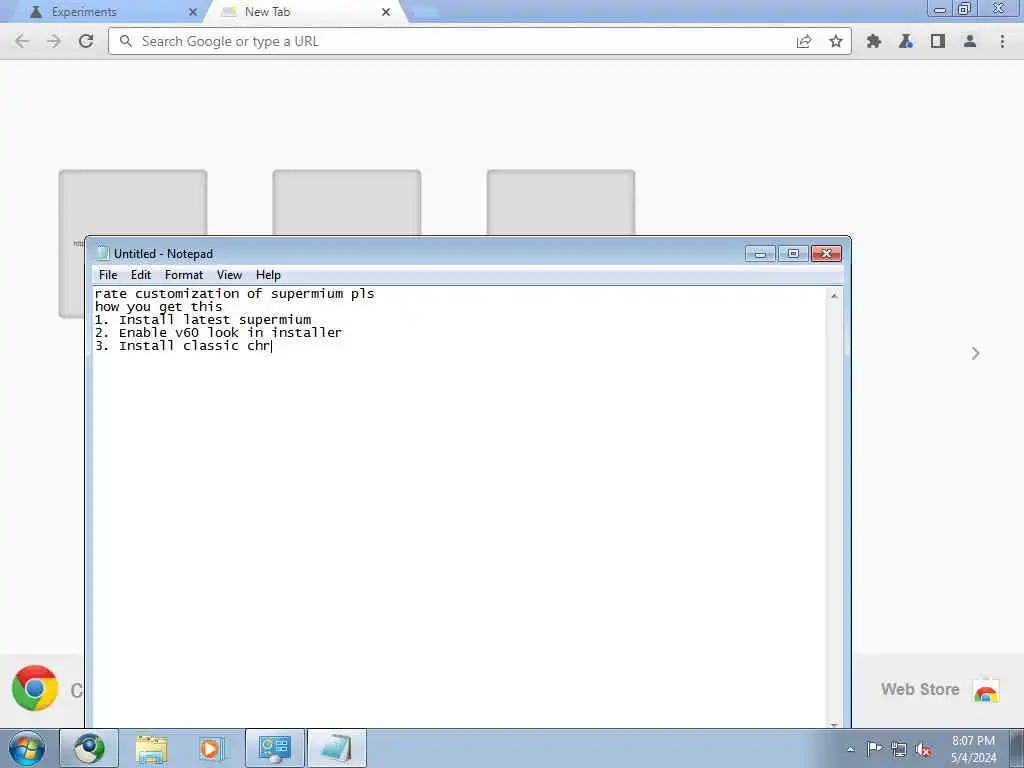Restore down the browser window
This screenshot has height=768, width=1024.
(965, 9)
